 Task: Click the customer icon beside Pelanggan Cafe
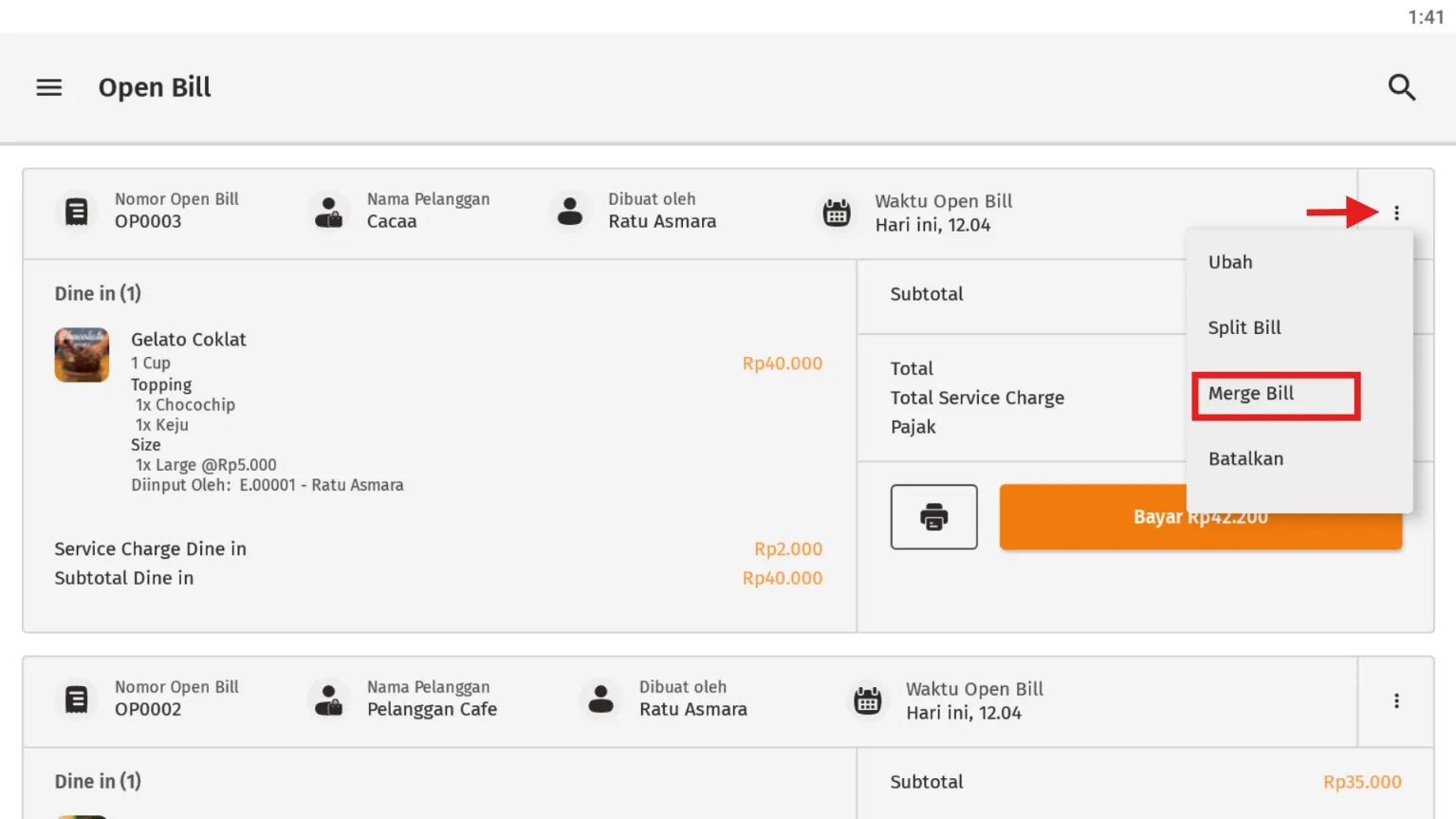tap(329, 699)
